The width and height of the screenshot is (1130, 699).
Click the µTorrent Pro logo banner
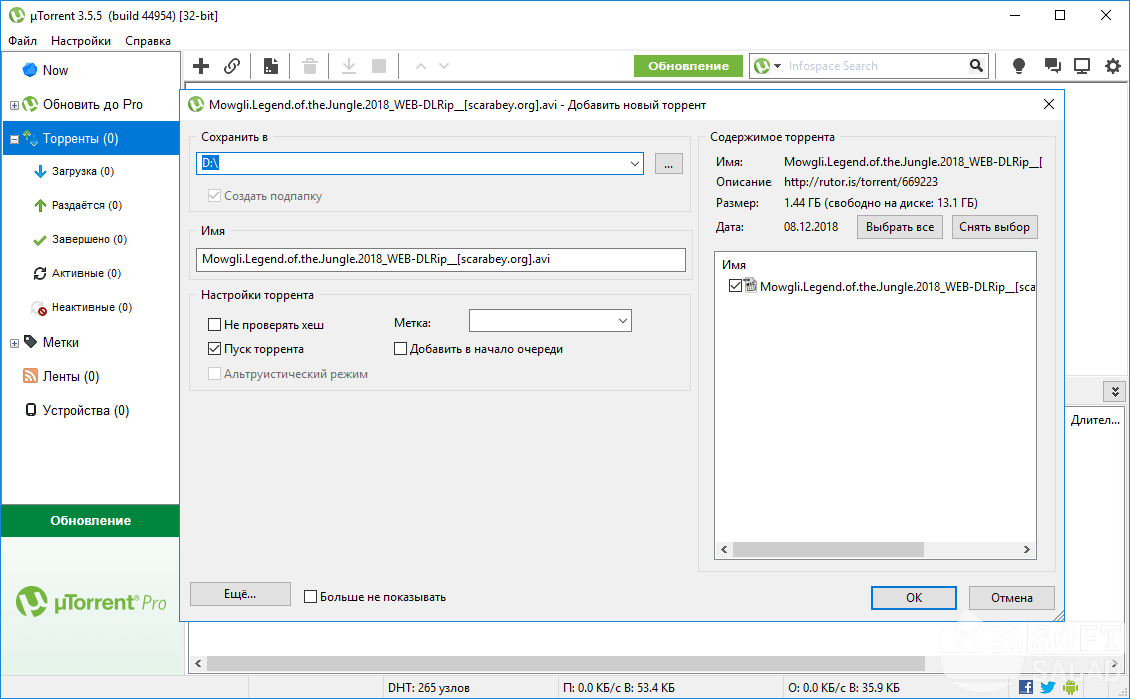pos(91,602)
